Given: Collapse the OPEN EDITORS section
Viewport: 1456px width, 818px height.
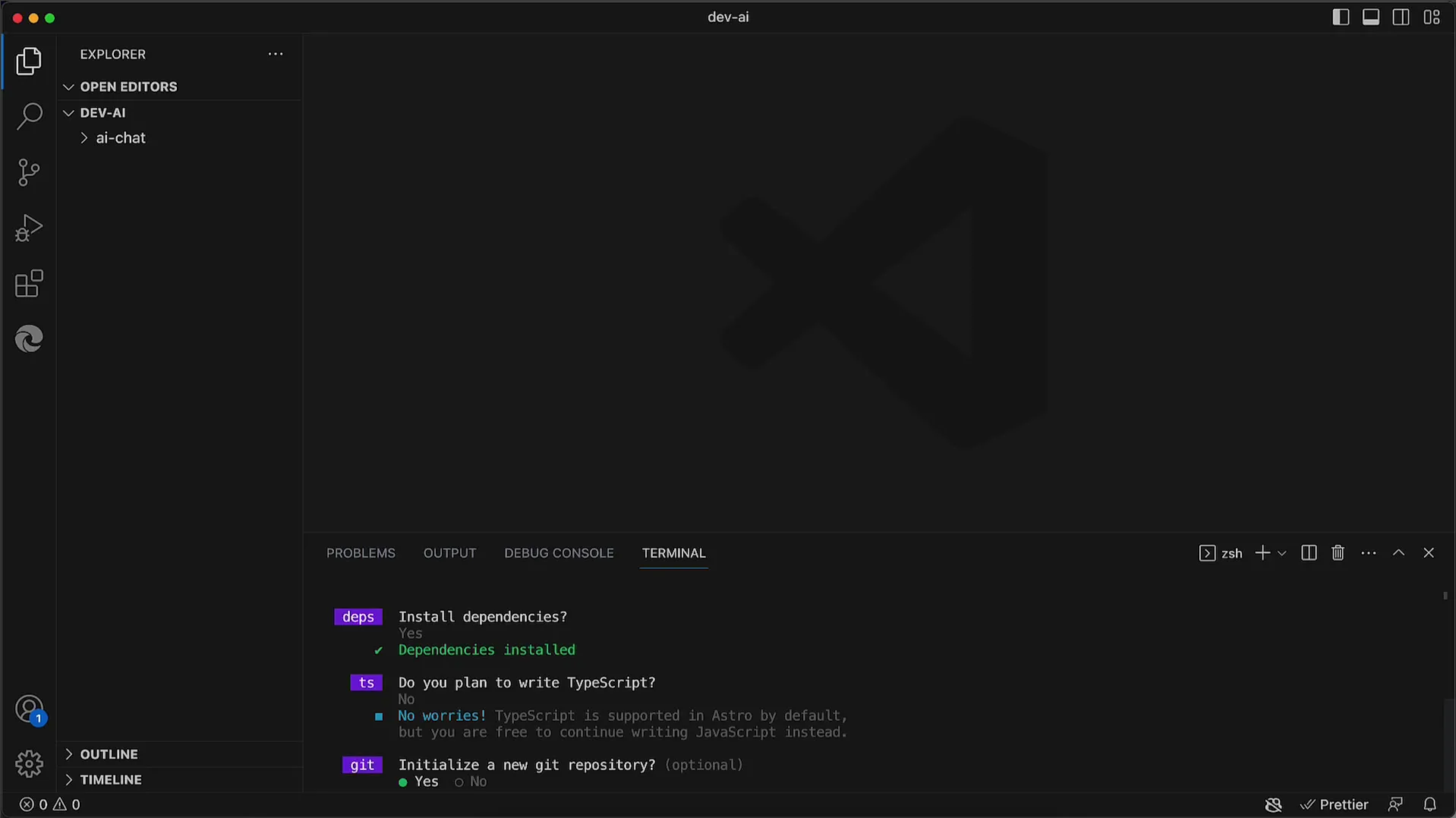Looking at the screenshot, I should (180, 87).
